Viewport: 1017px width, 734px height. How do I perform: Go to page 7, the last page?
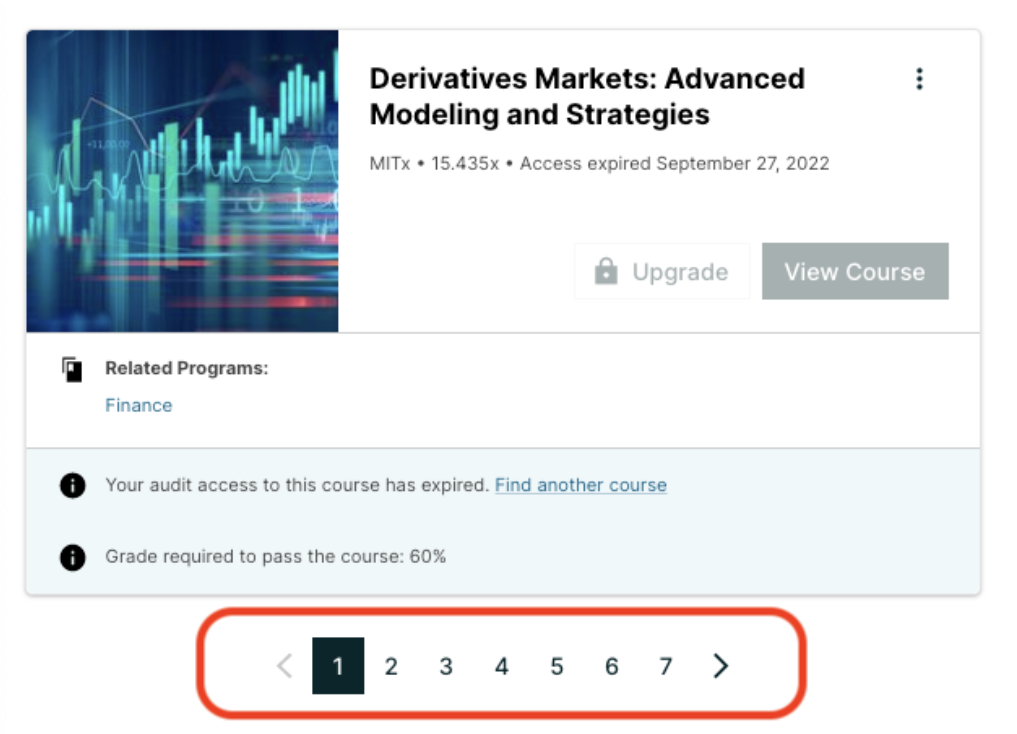[x=665, y=666]
